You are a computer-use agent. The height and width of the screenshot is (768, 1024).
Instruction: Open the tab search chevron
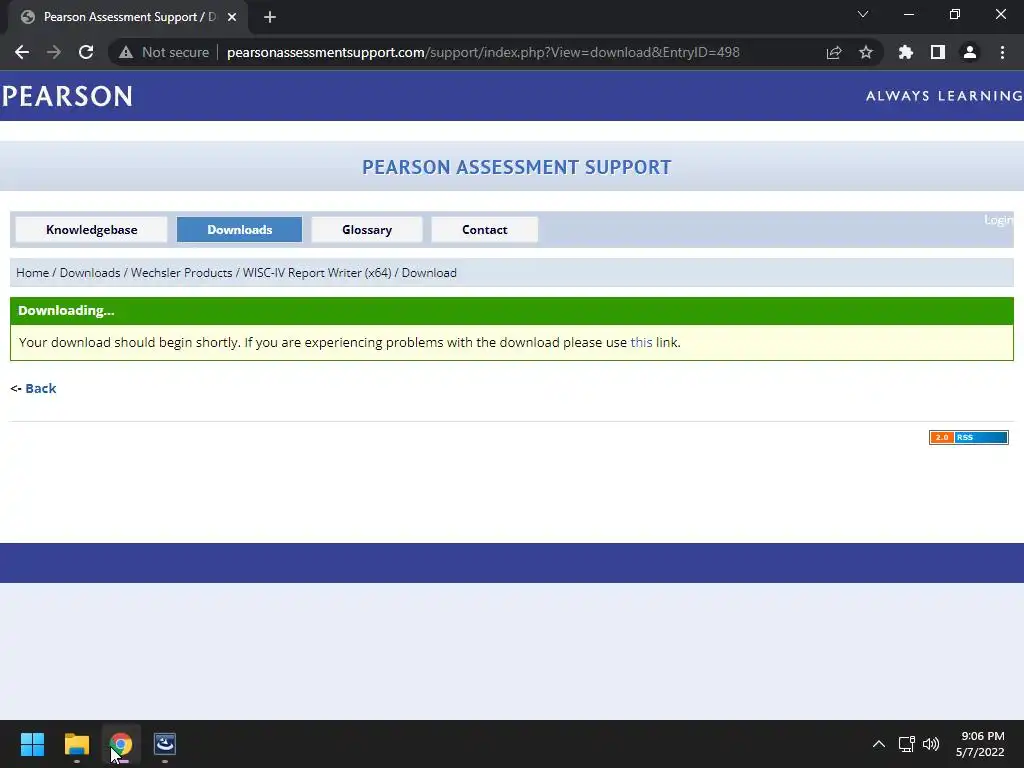[x=863, y=14]
